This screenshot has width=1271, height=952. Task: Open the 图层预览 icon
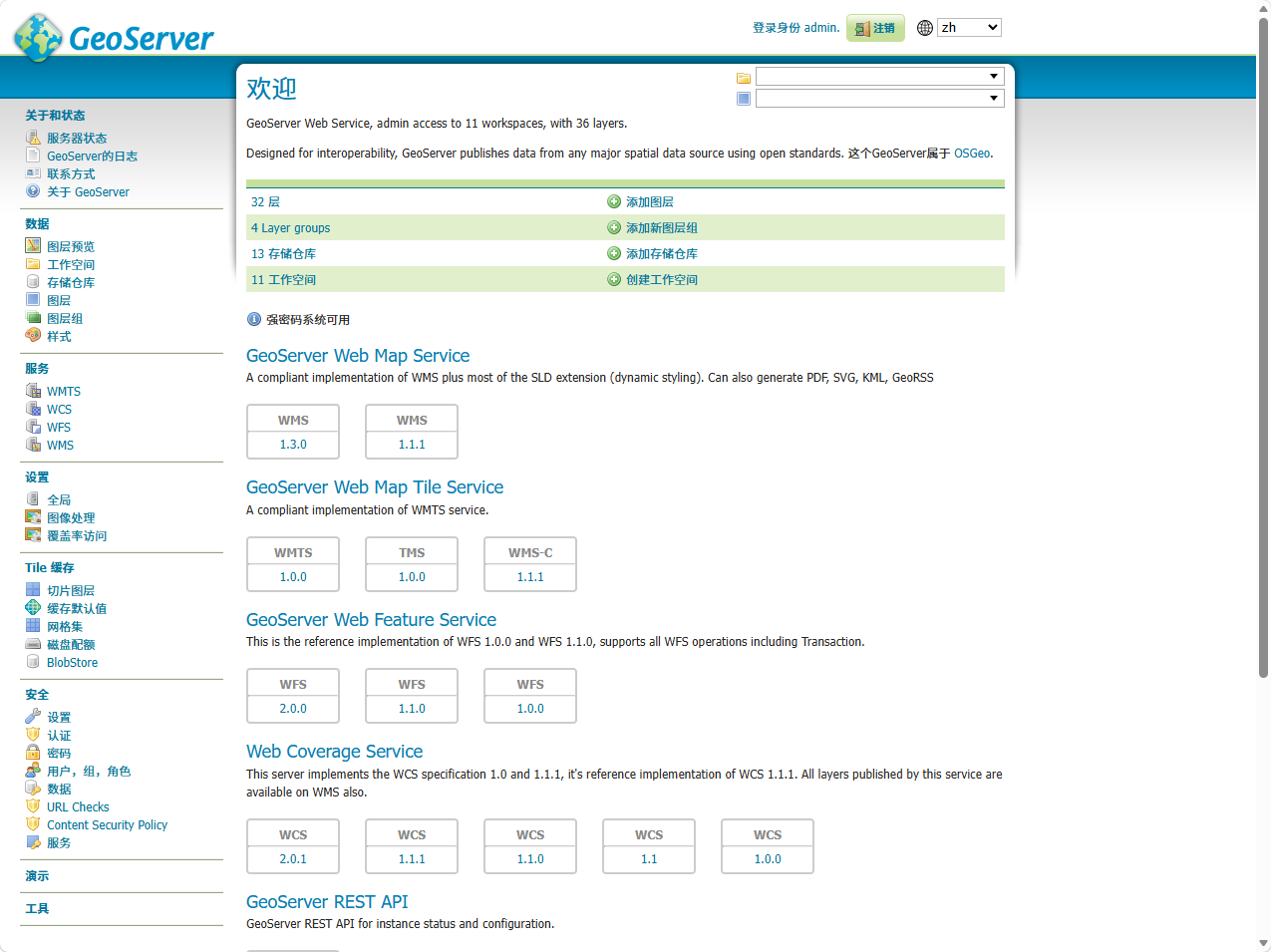point(33,246)
